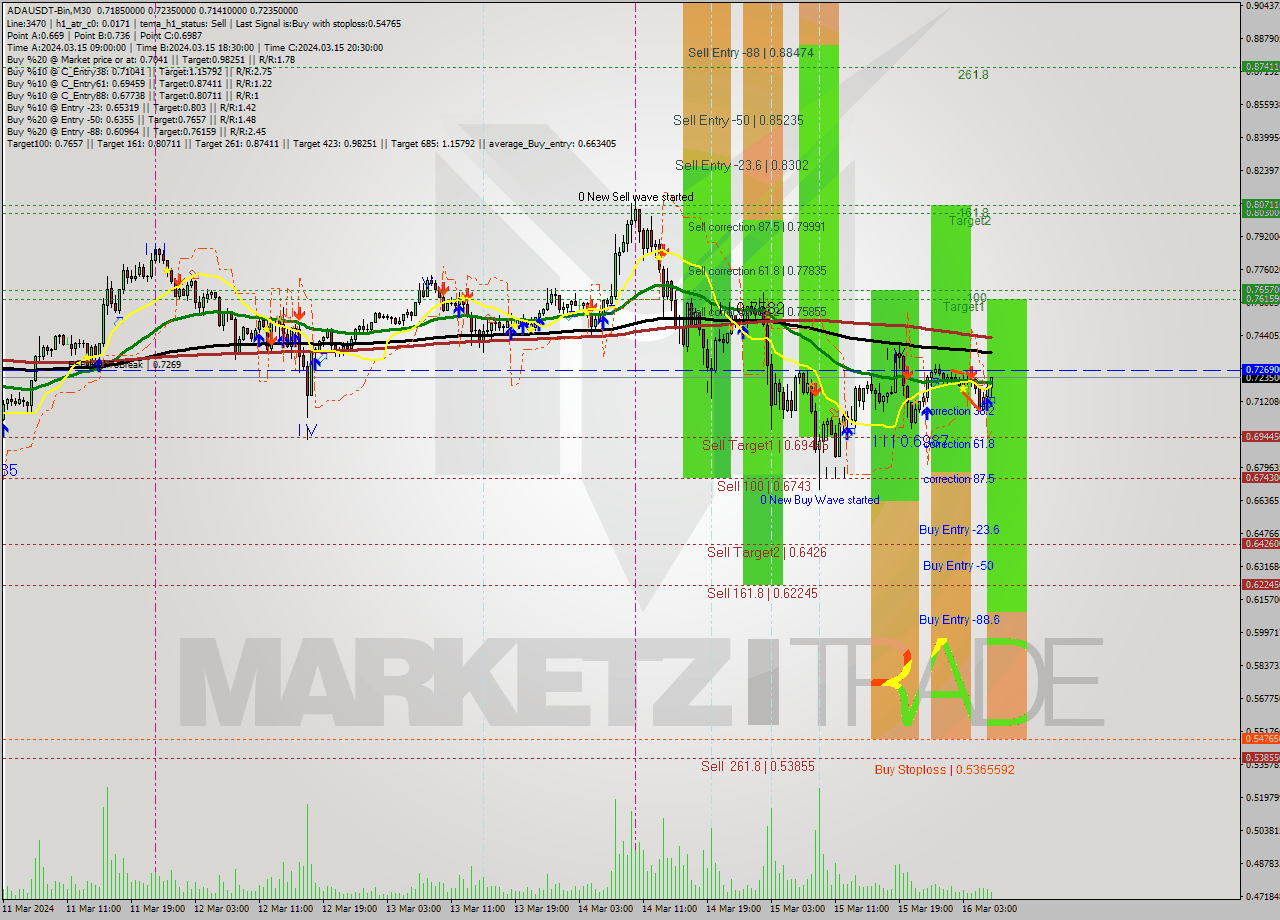Click the 'Buy Entry -23.6' label
Viewport: 1280px width, 920px height.
(x=959, y=530)
